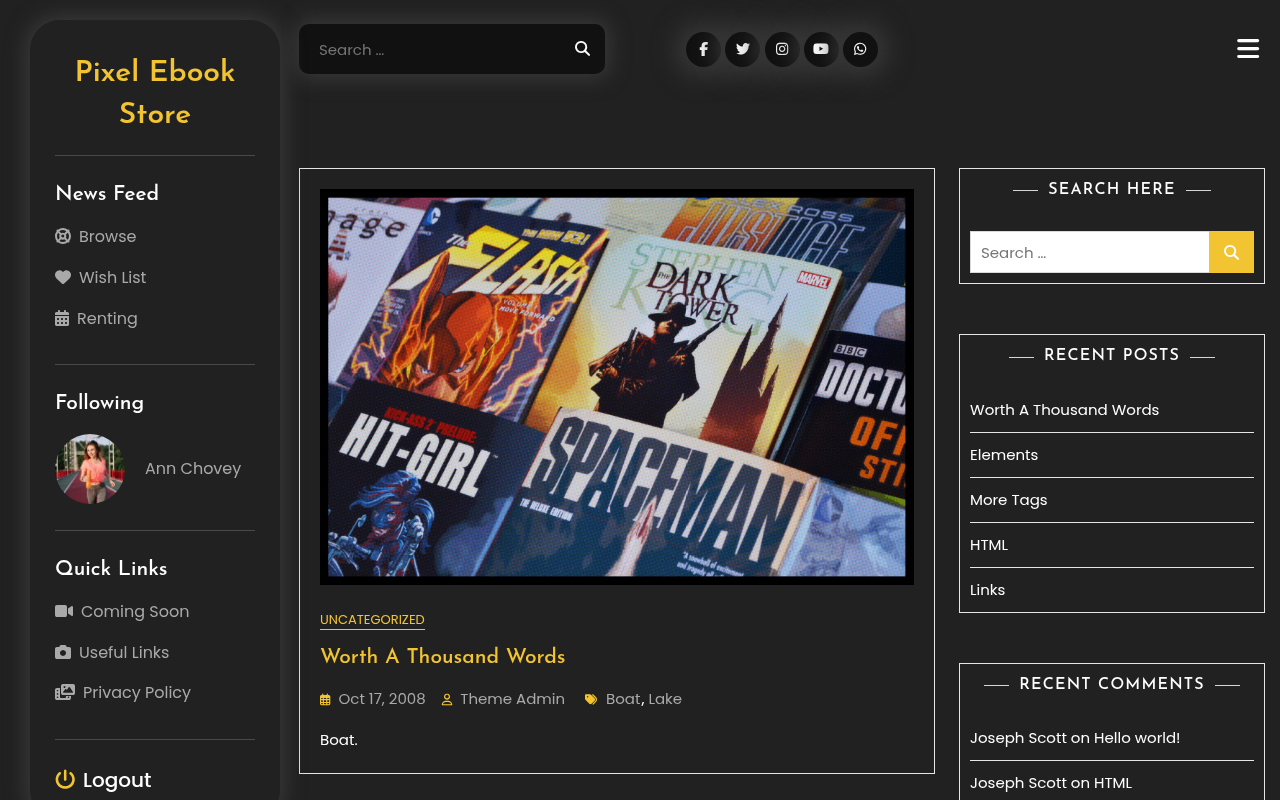
Task: Open Theme Admin author link
Action: point(512,699)
